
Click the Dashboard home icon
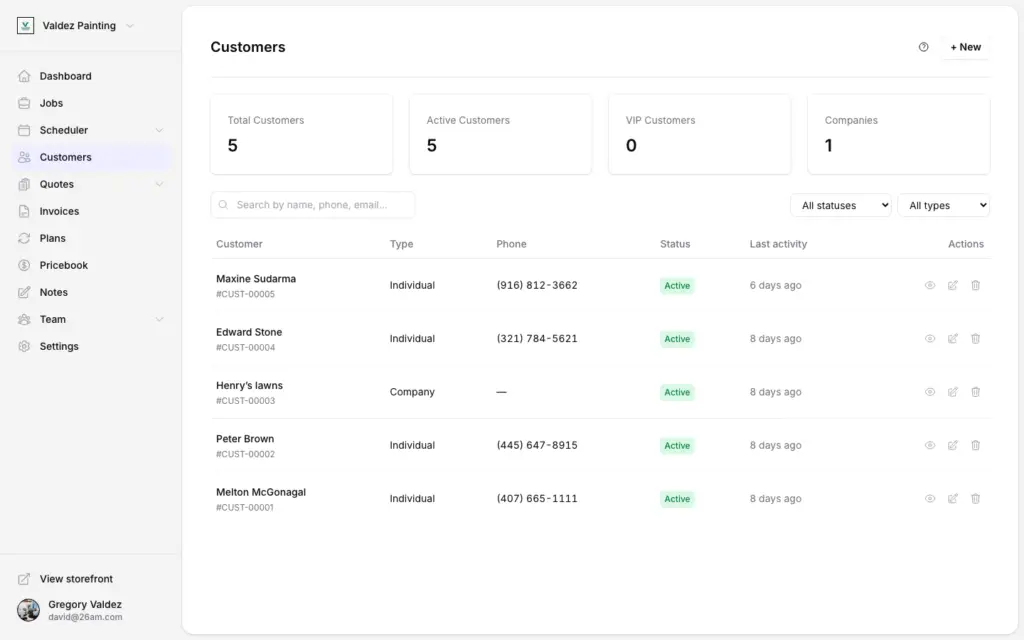coord(24,76)
